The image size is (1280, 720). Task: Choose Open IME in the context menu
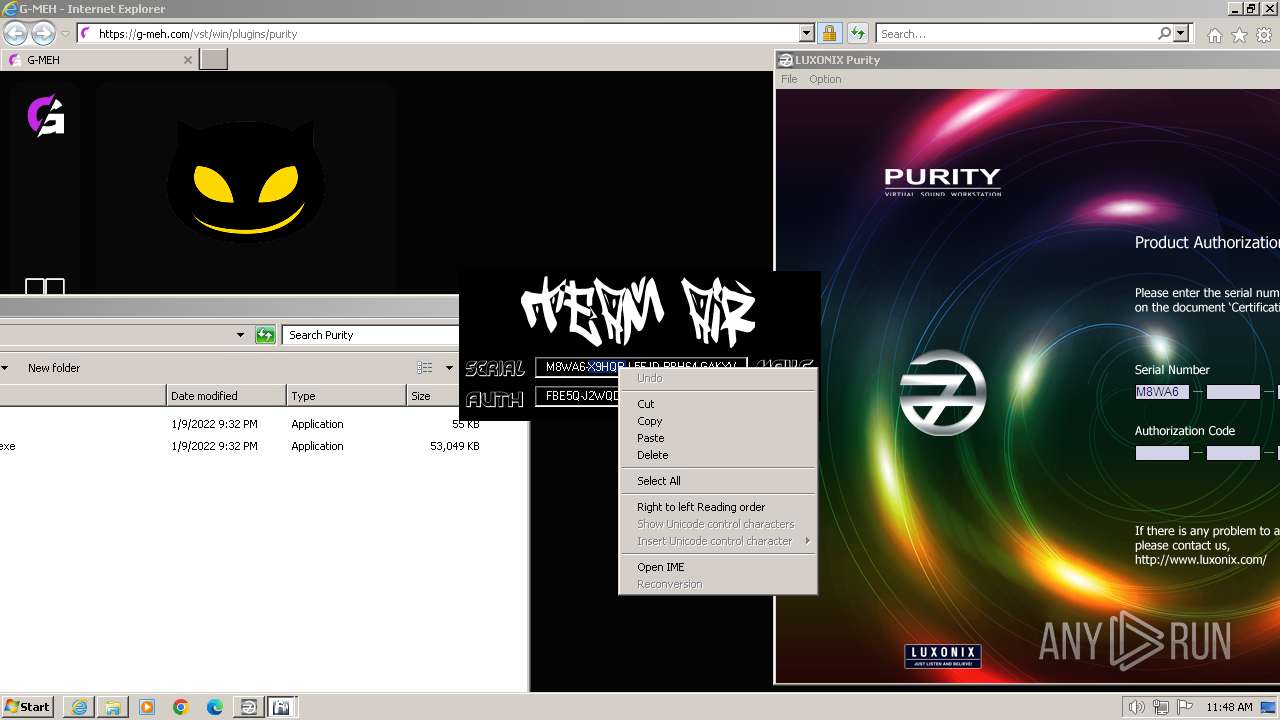(x=718, y=567)
